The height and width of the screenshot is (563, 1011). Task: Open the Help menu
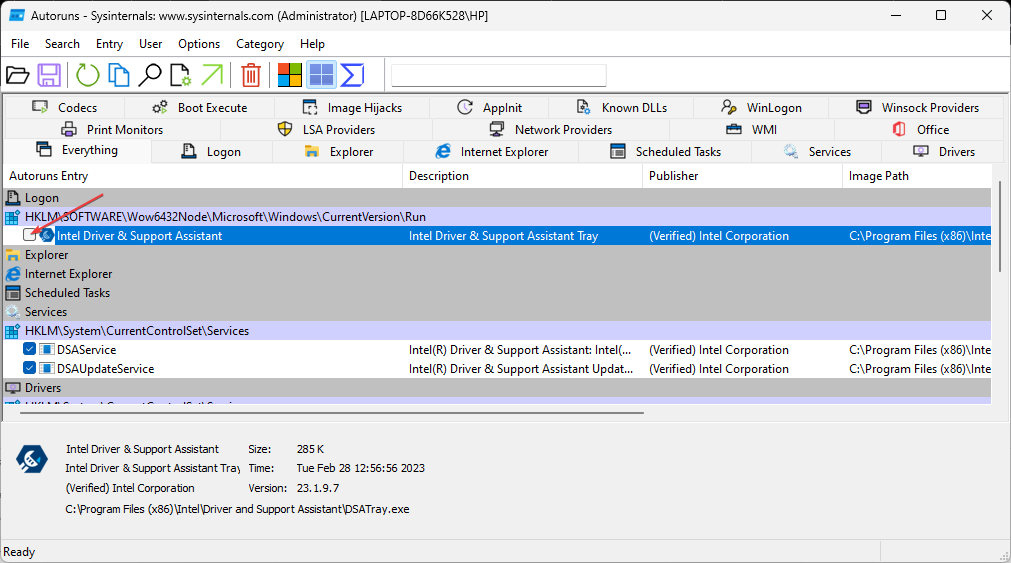click(312, 44)
